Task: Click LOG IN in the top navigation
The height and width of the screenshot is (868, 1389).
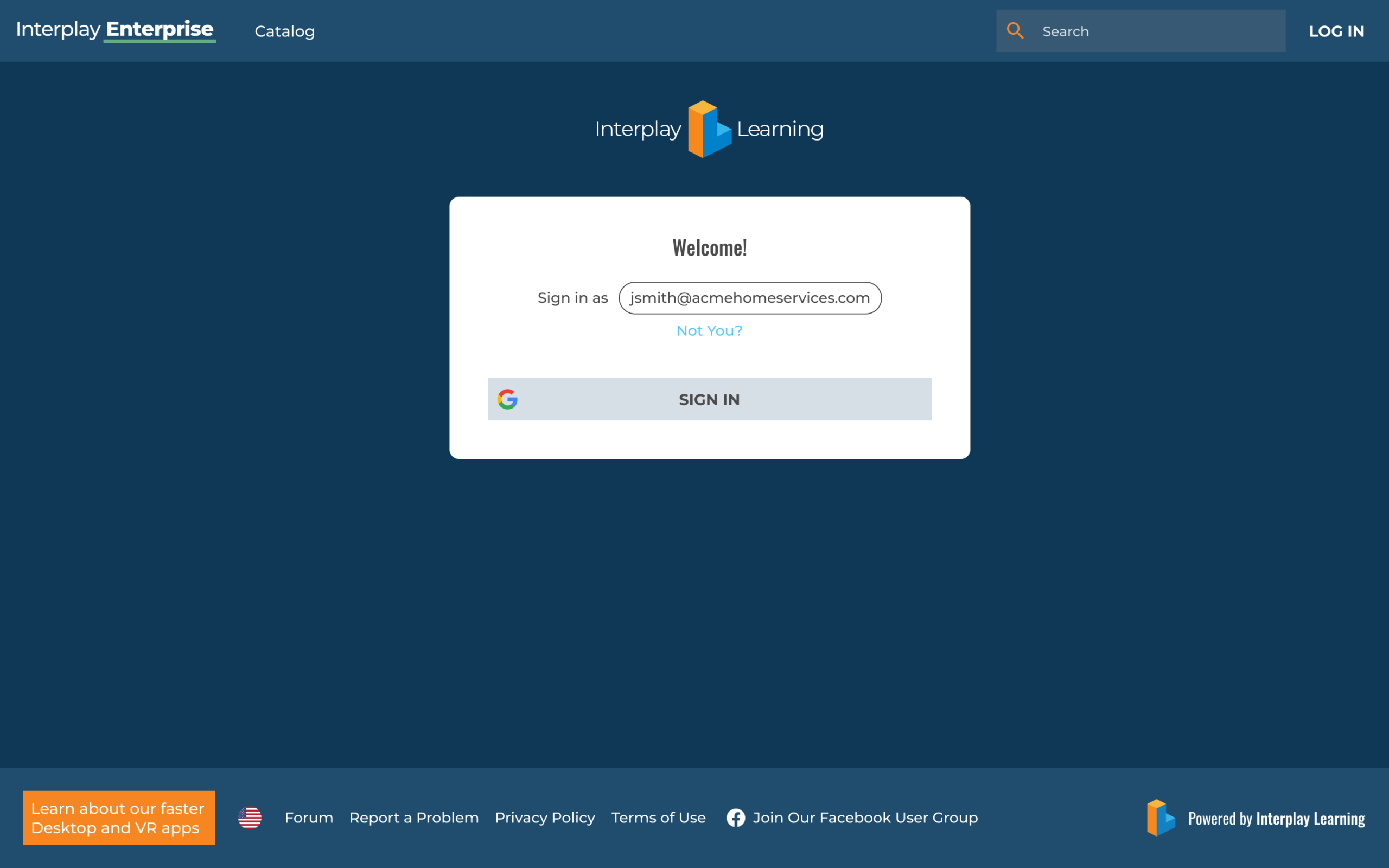Action: coord(1336,31)
